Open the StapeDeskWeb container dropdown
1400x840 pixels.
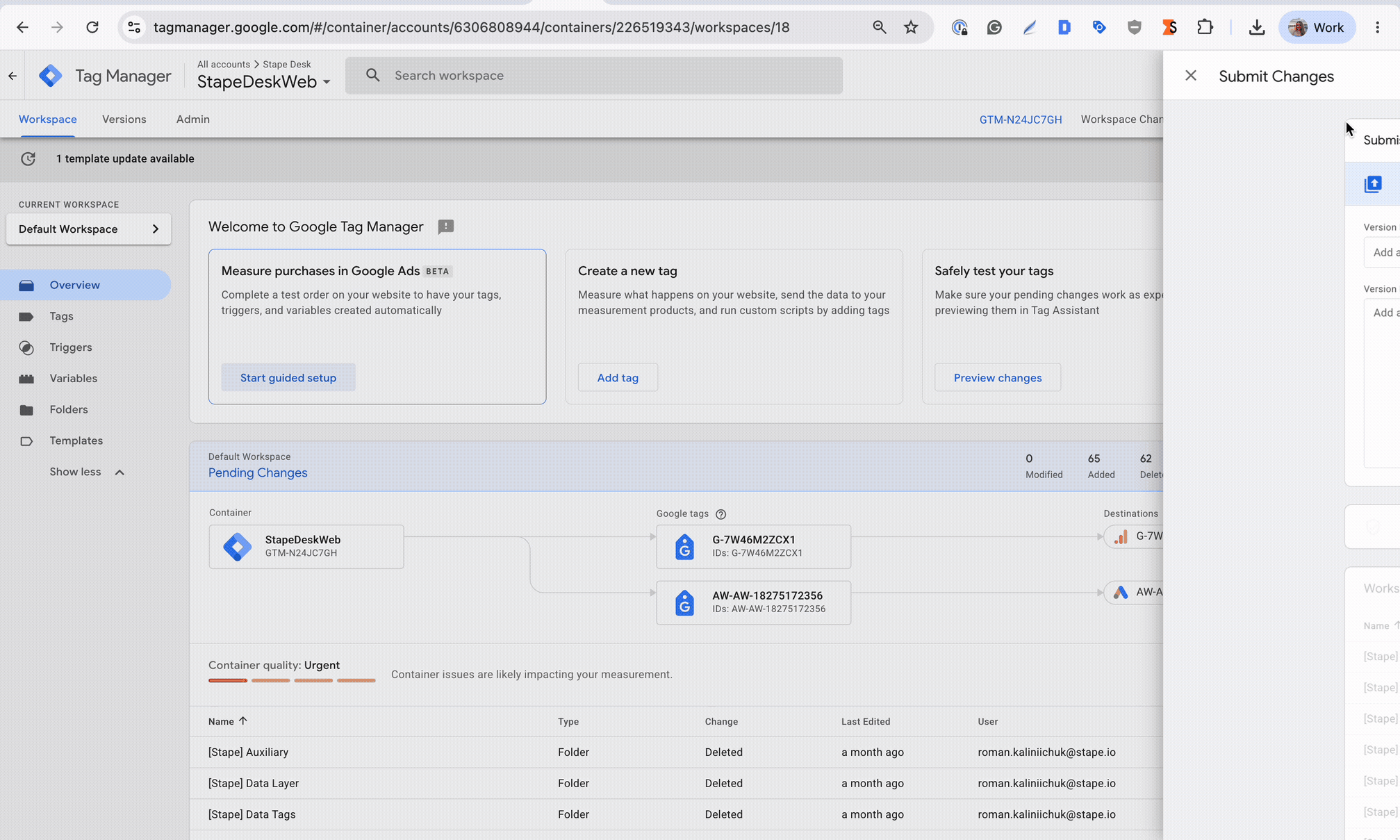(x=264, y=82)
